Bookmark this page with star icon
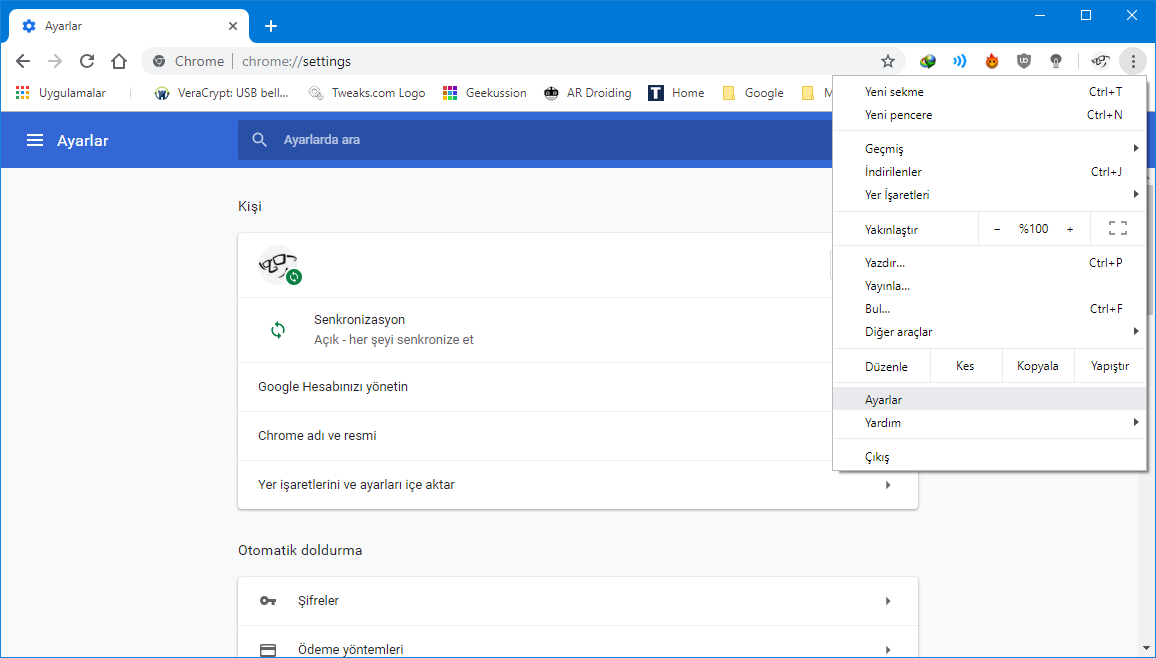Screen dimensions: 1156x658 [888, 61]
